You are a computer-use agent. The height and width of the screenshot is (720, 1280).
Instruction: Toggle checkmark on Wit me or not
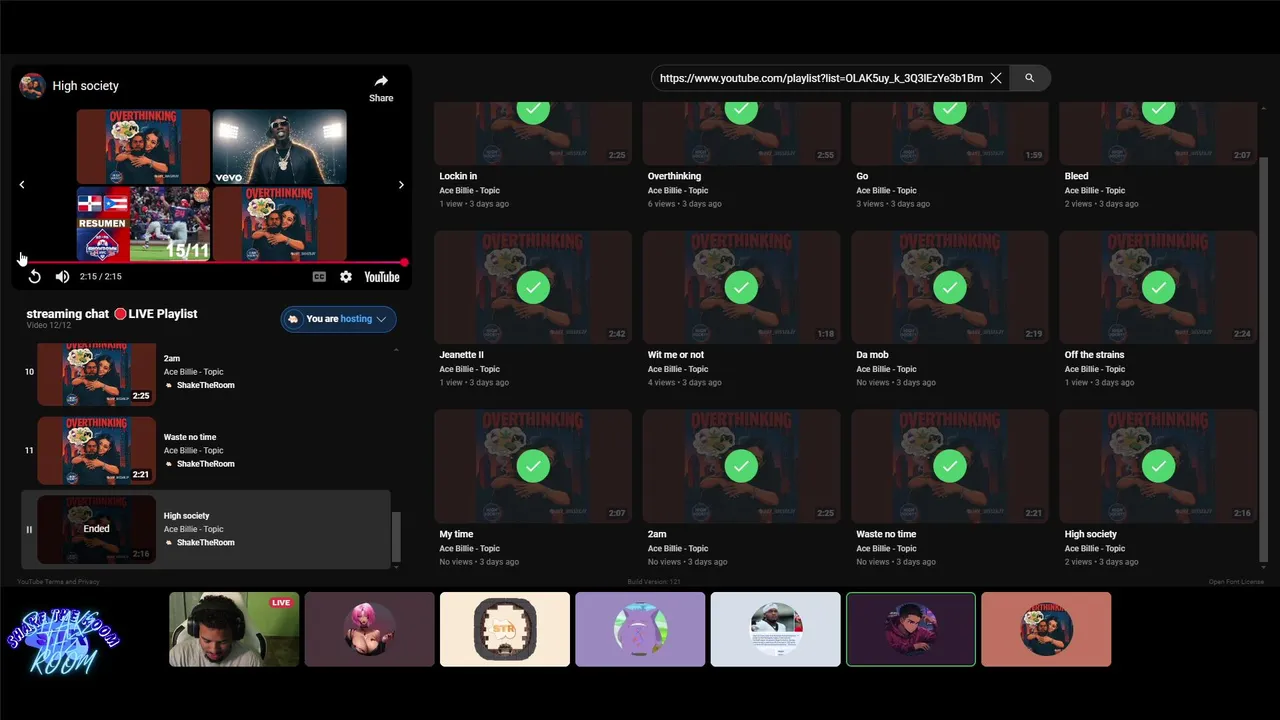pos(741,287)
